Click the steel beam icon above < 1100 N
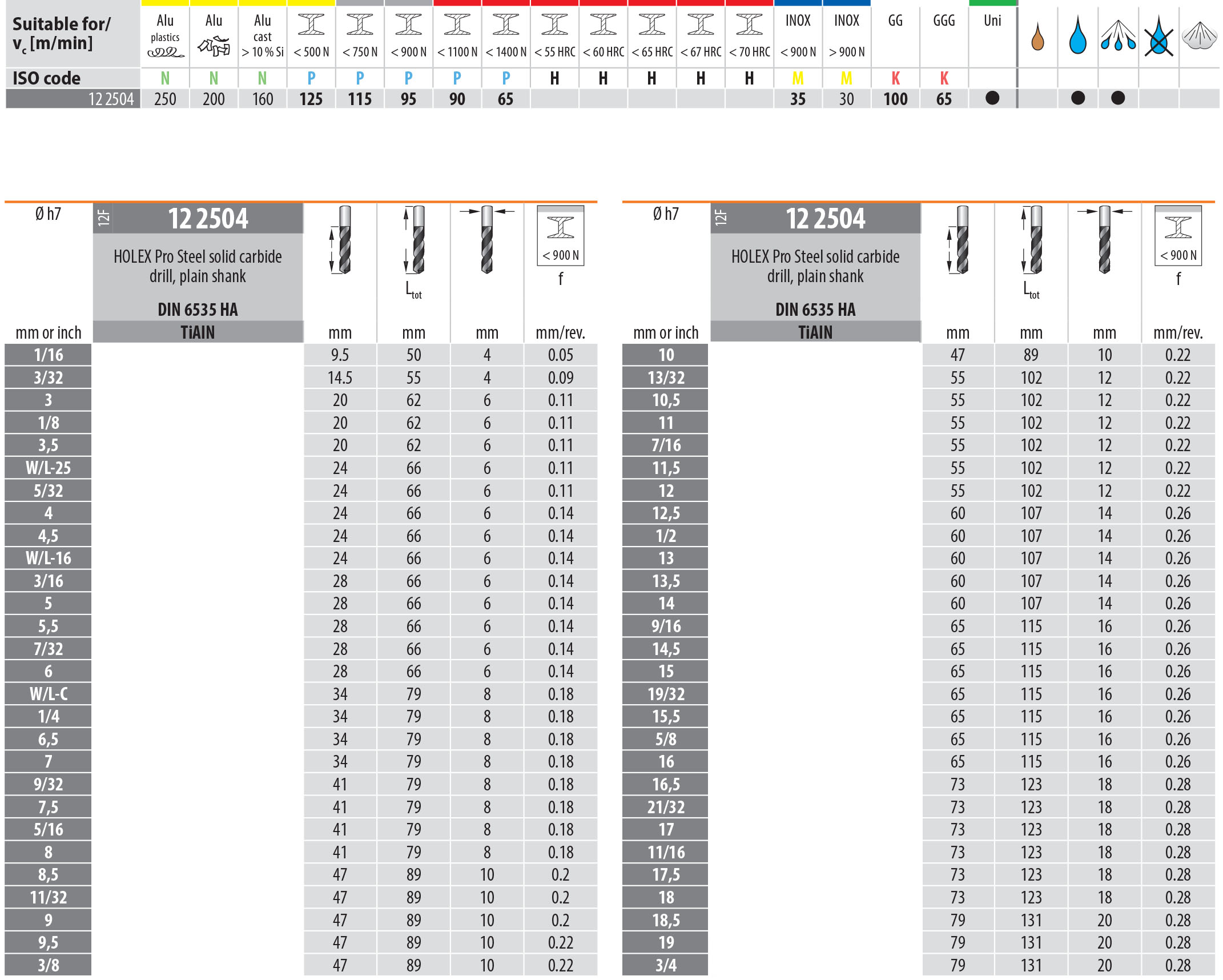1223x980 pixels. click(x=457, y=24)
